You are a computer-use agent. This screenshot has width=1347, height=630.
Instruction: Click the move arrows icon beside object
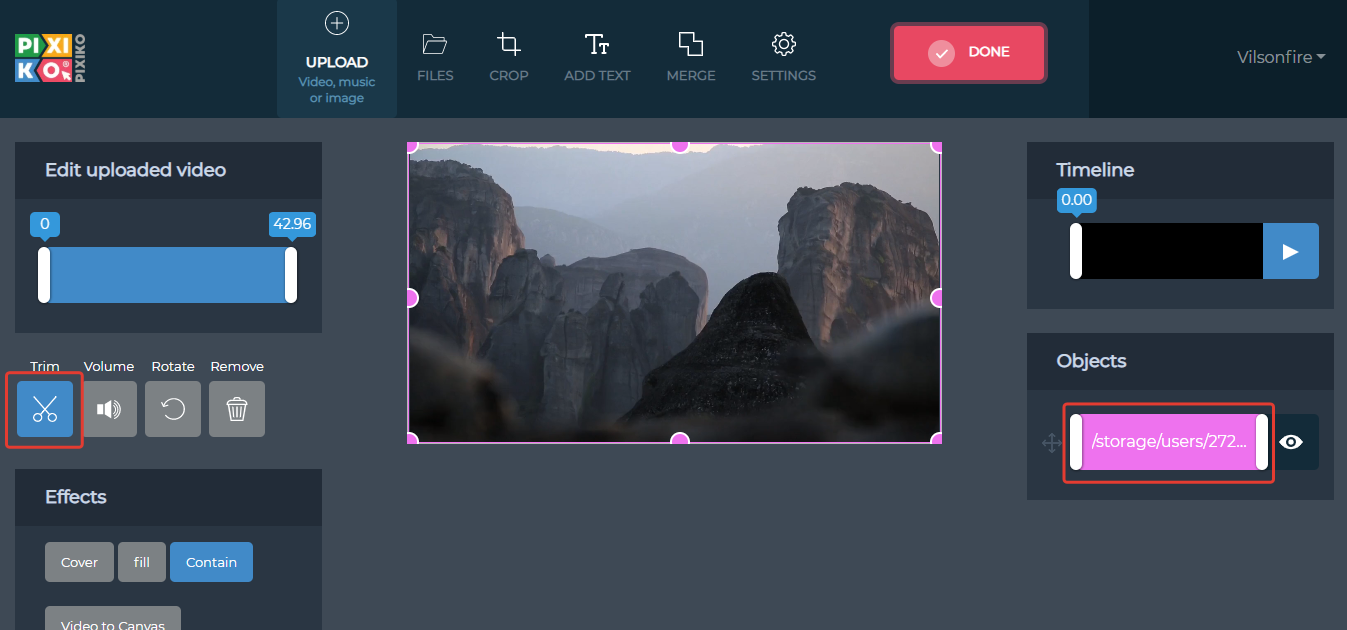tap(1051, 443)
